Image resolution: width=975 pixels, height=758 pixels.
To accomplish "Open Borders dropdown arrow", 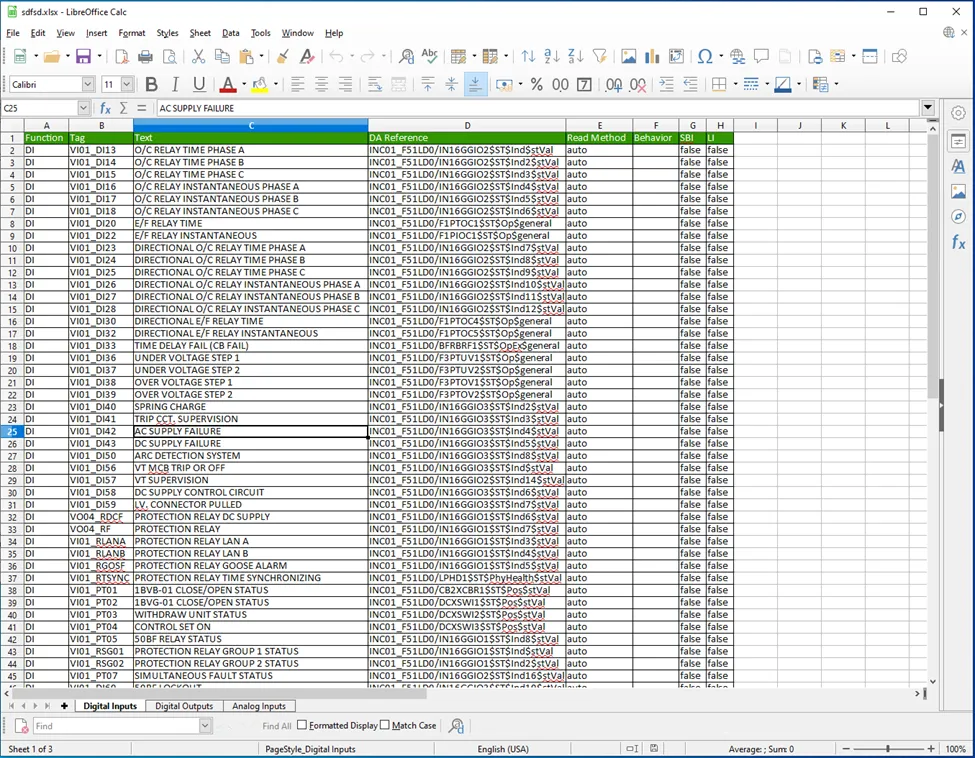I will (x=736, y=85).
